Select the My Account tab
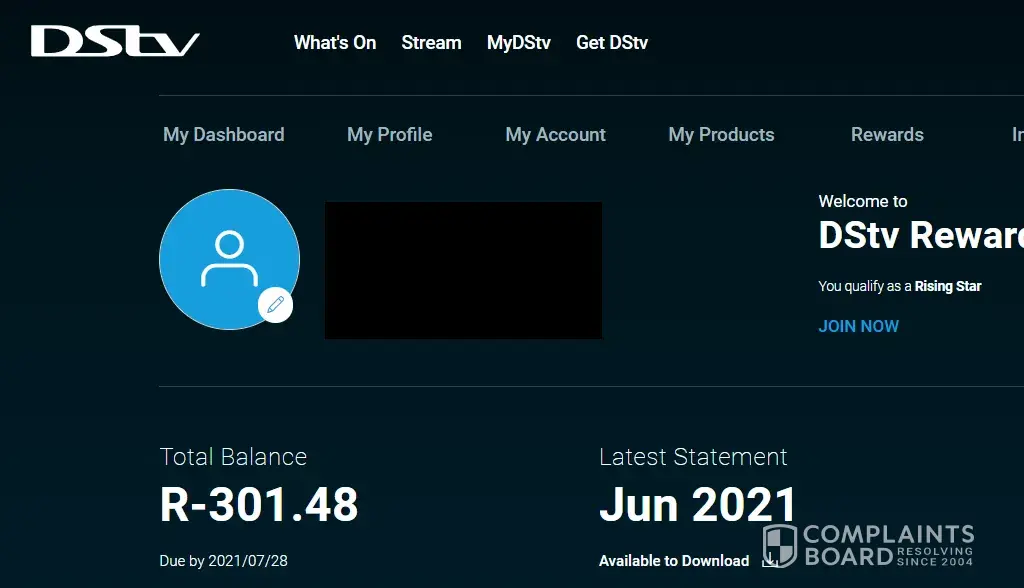The width and height of the screenshot is (1024, 588). pyautogui.click(x=556, y=135)
